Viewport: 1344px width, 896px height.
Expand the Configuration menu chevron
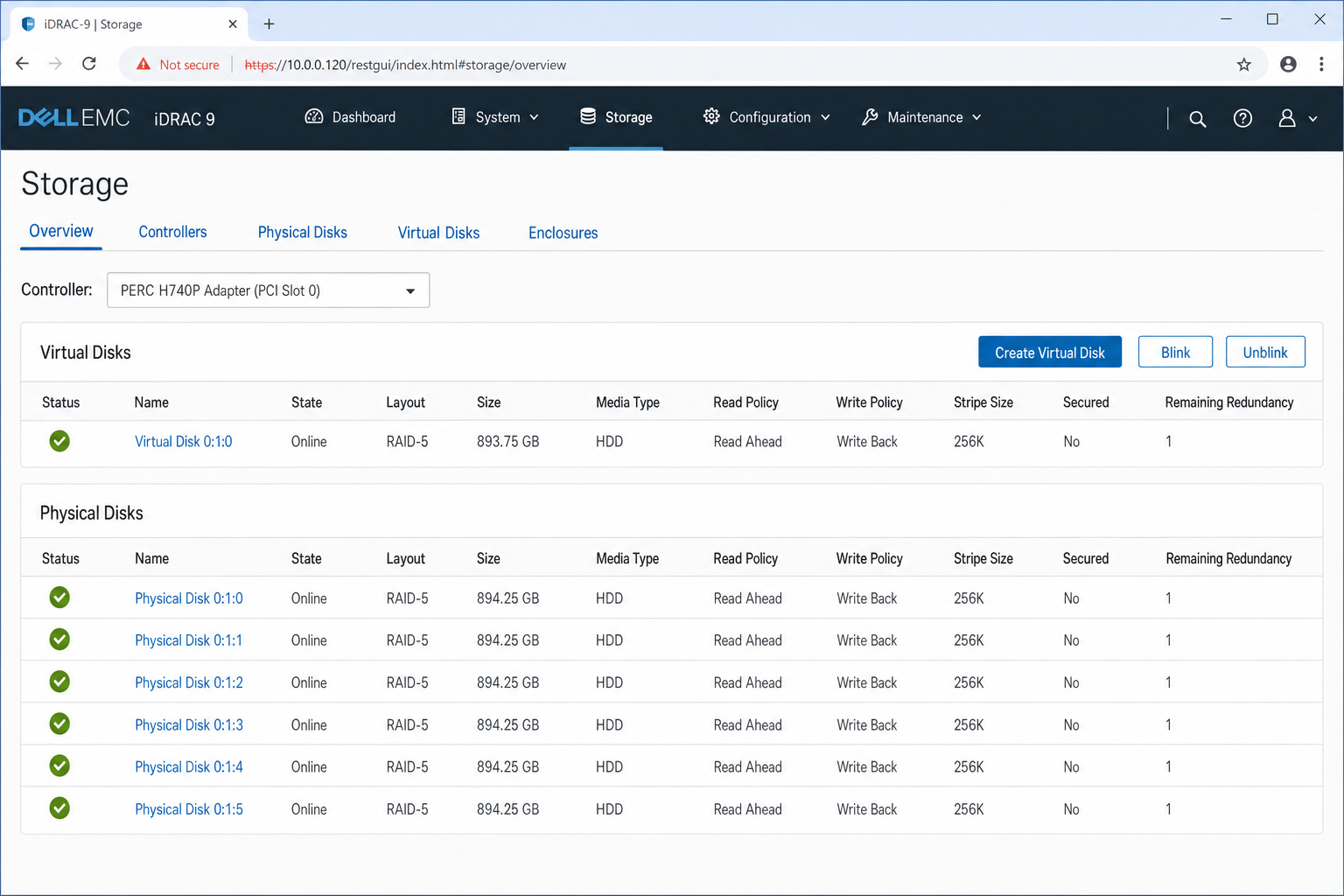[x=825, y=117]
